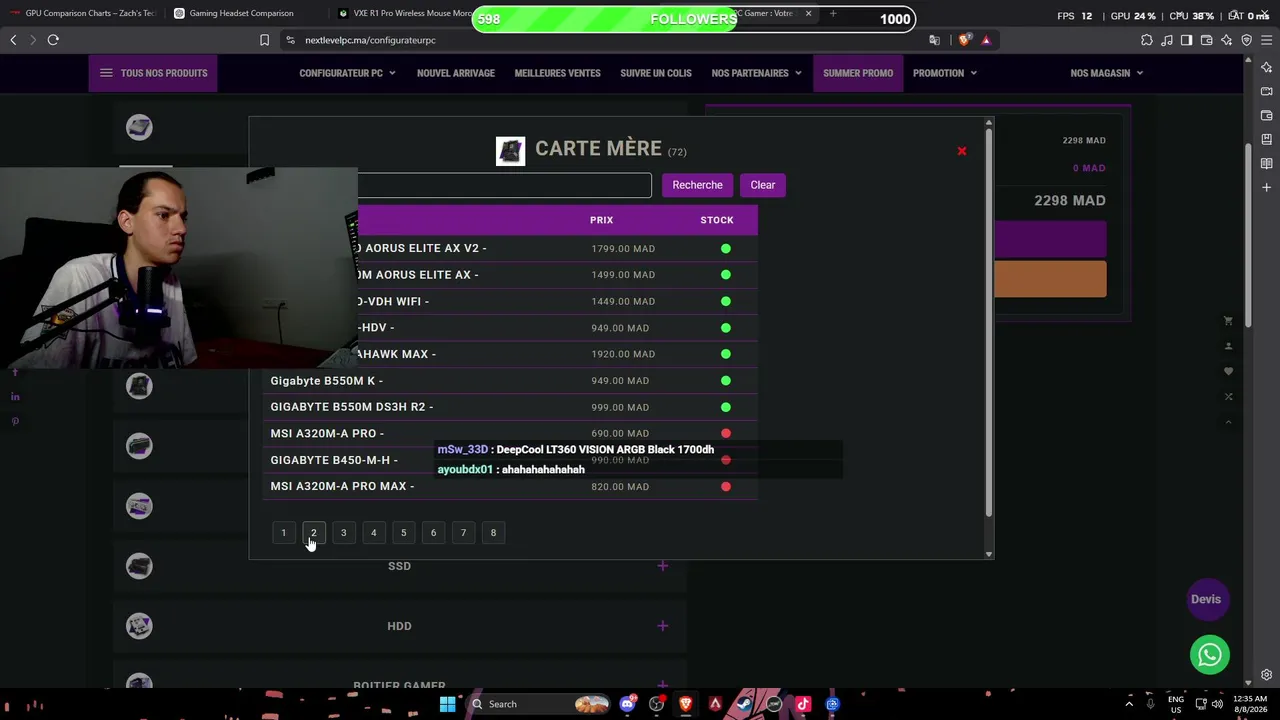Go back to the previous page
This screenshot has height=720, width=1280.
13,40
